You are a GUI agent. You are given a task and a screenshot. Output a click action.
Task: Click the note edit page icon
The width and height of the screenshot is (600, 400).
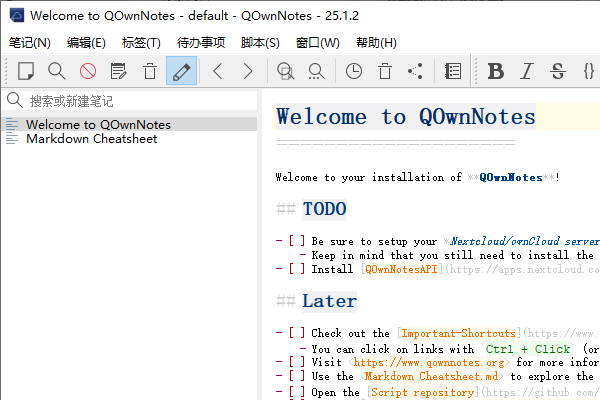pyautogui.click(x=119, y=71)
